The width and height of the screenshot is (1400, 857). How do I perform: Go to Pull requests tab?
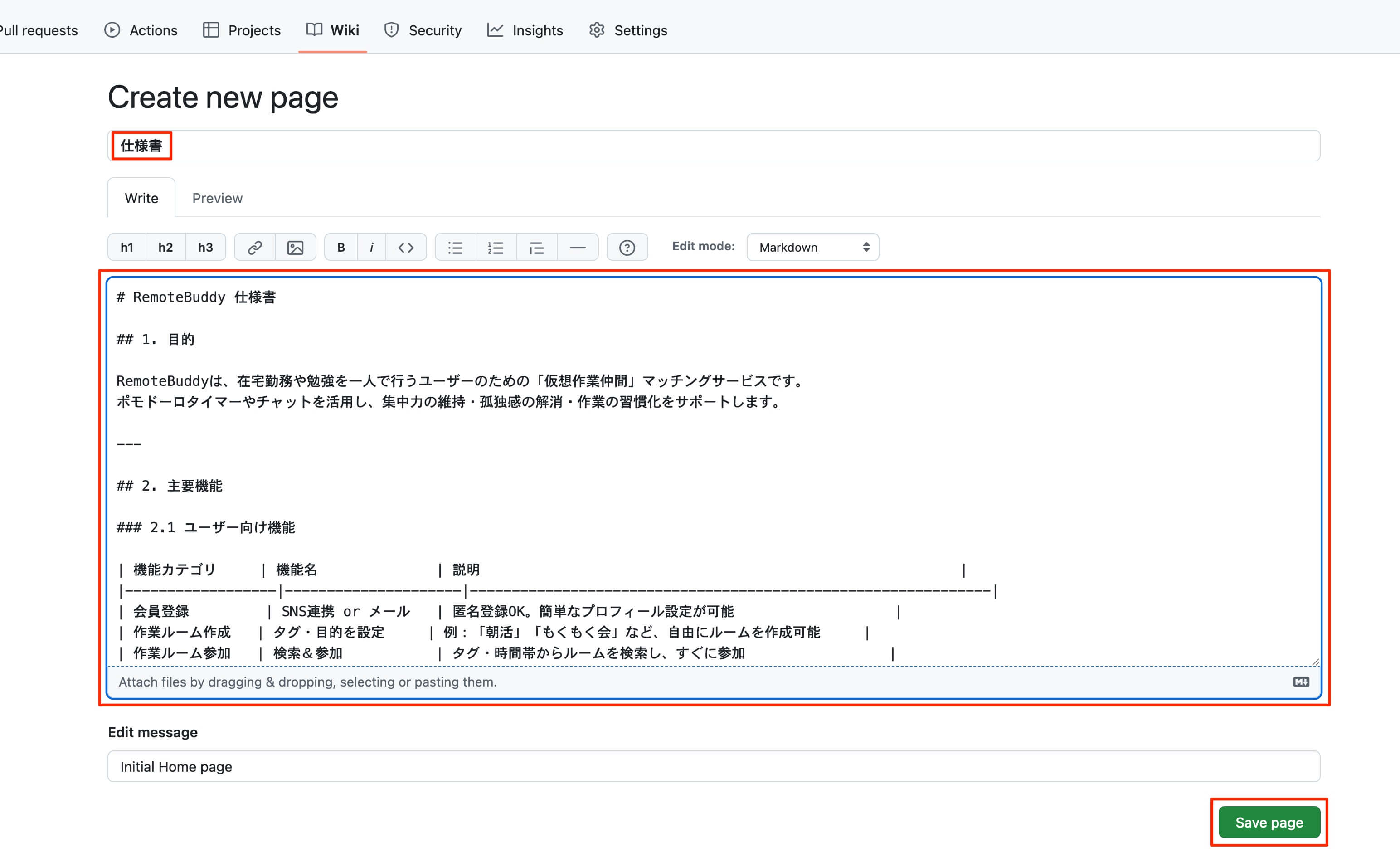(x=39, y=30)
